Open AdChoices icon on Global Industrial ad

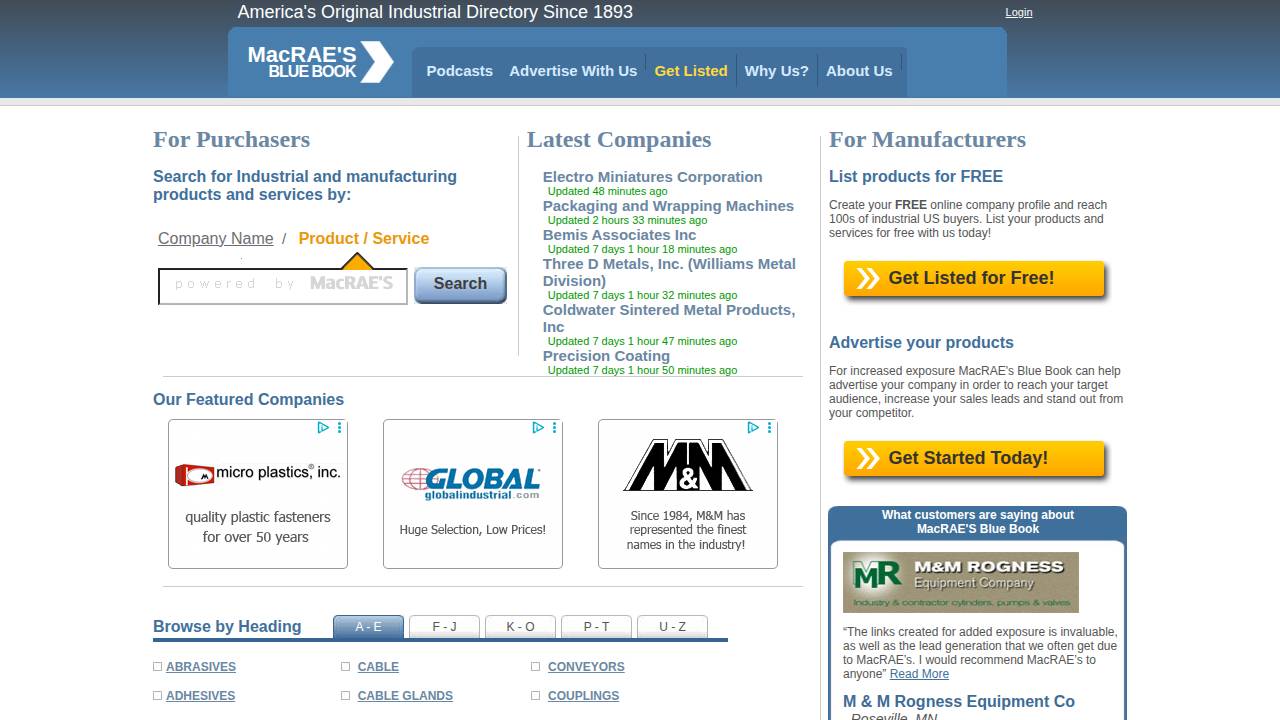(539, 427)
